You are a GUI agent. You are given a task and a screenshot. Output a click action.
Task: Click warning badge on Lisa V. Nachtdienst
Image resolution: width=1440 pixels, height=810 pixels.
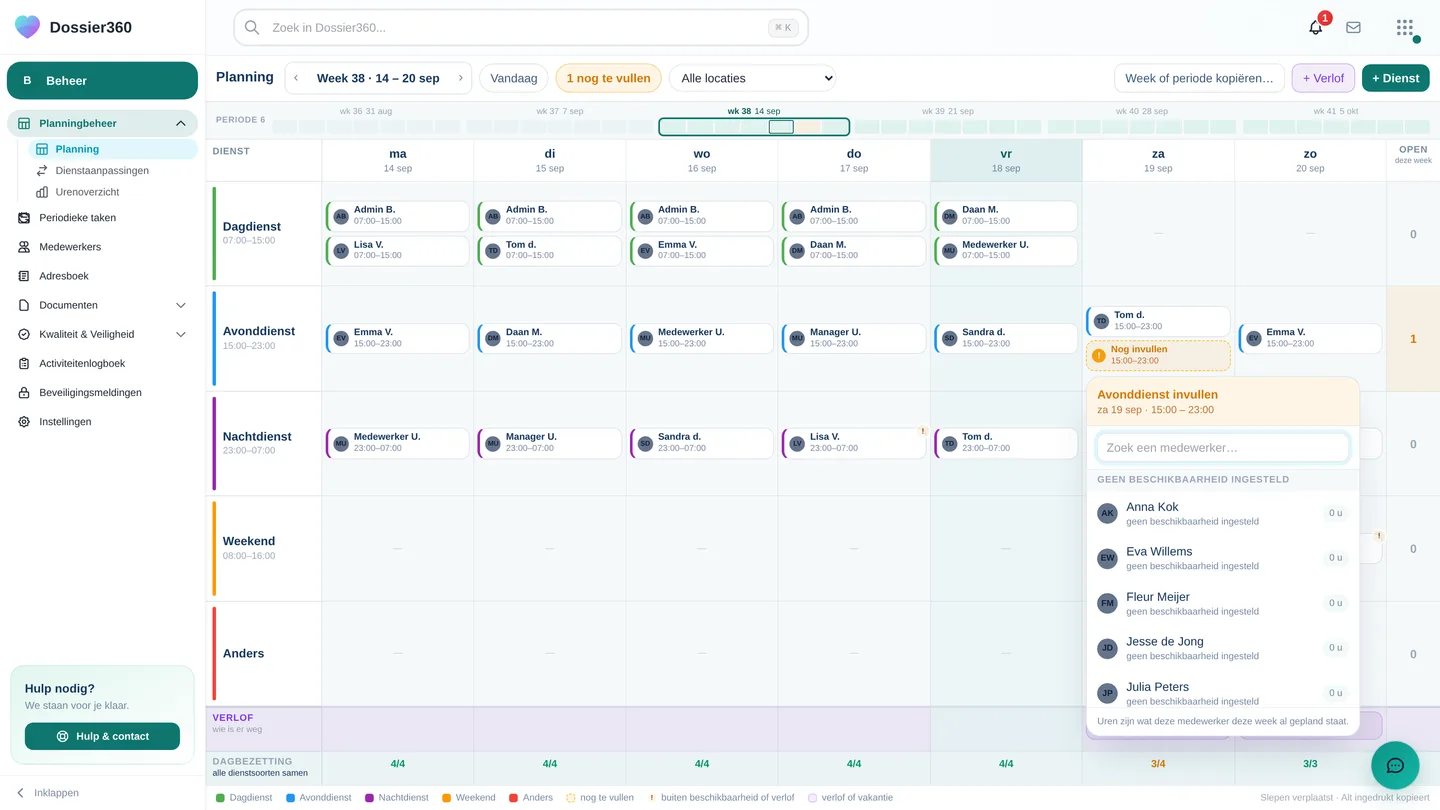click(x=921, y=431)
